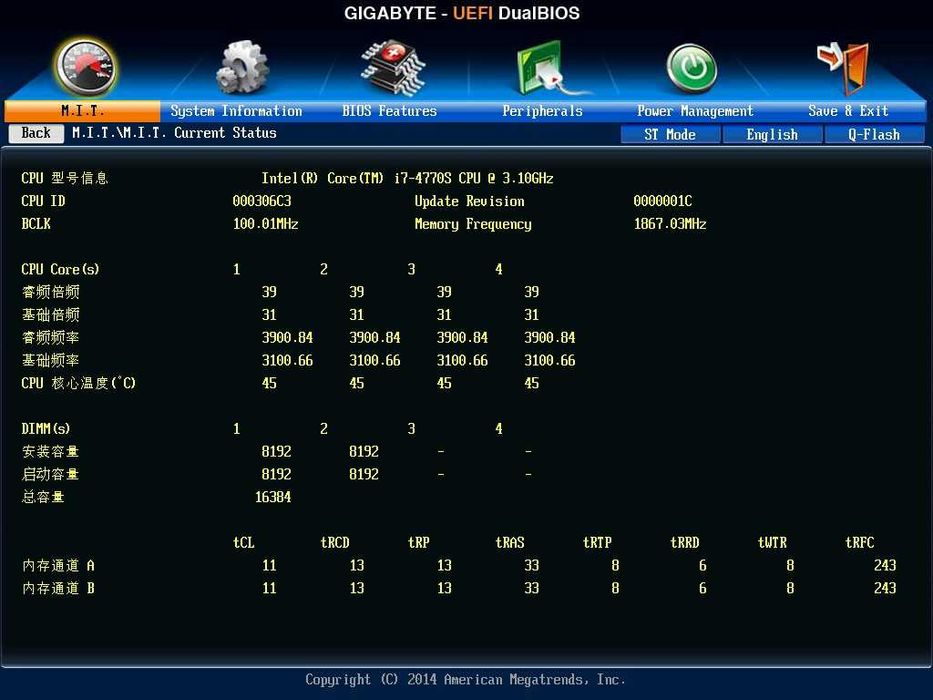Click the memory frequency value 1867.03MHz
The image size is (933, 700).
670,224
